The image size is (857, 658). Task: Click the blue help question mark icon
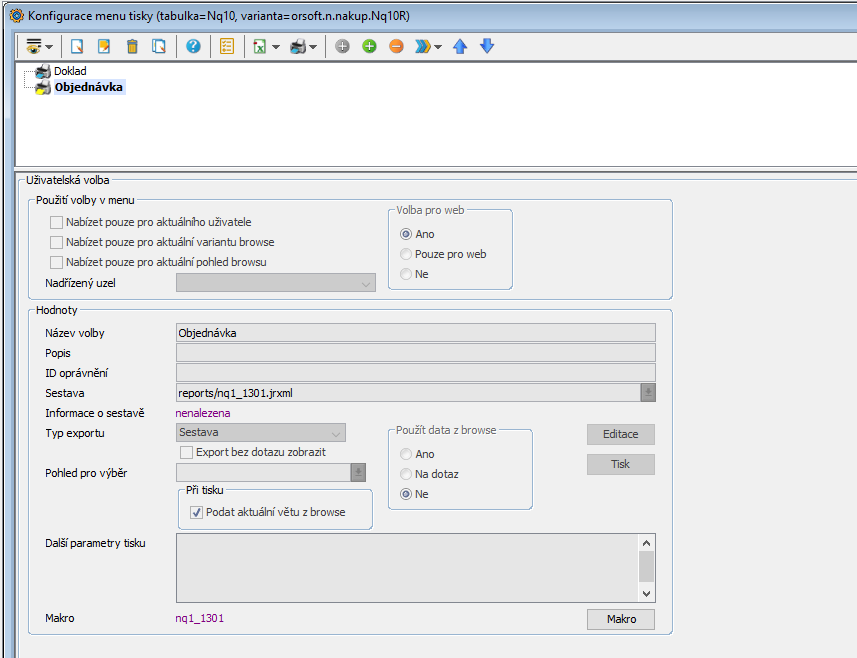[x=193, y=46]
